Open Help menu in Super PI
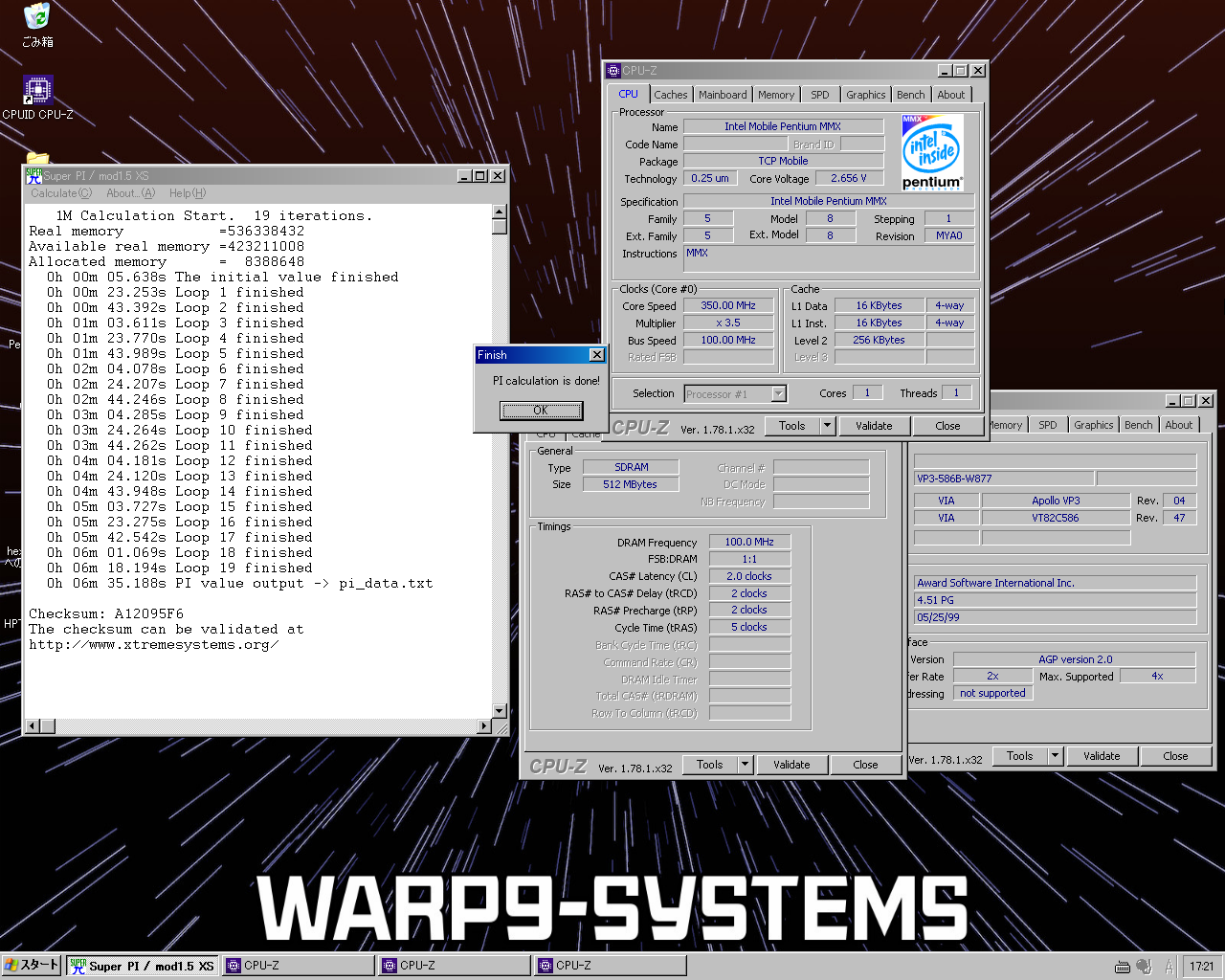Screen dimensions: 1225x980 (x=188, y=193)
